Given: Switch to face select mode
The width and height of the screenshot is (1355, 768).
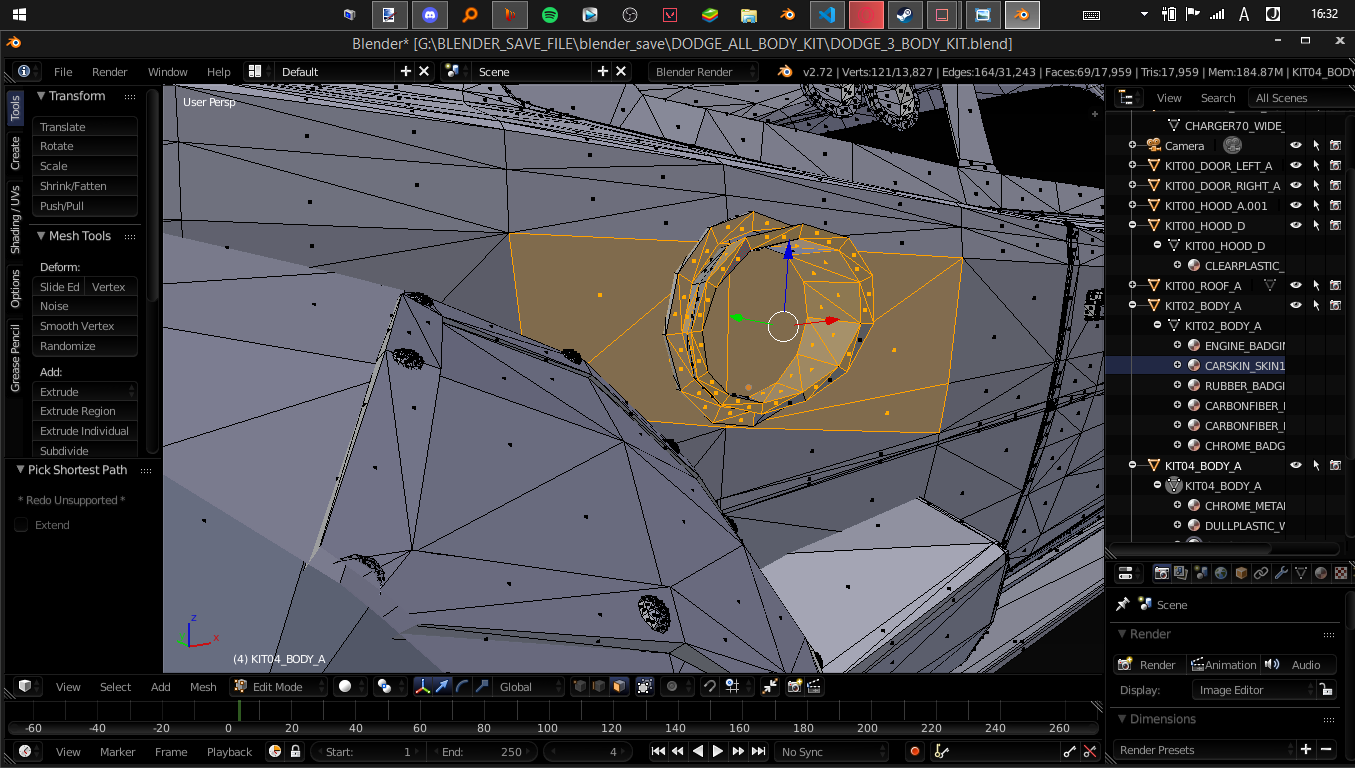Looking at the screenshot, I should point(619,687).
